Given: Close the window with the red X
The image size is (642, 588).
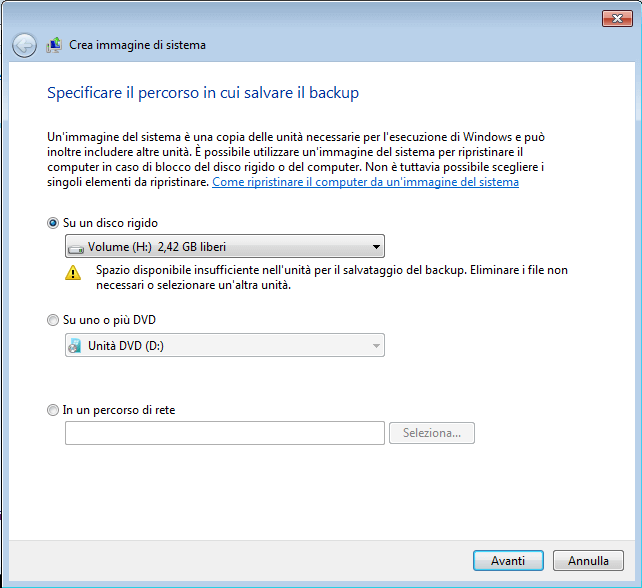Looking at the screenshot, I should pyautogui.click(x=616, y=17).
